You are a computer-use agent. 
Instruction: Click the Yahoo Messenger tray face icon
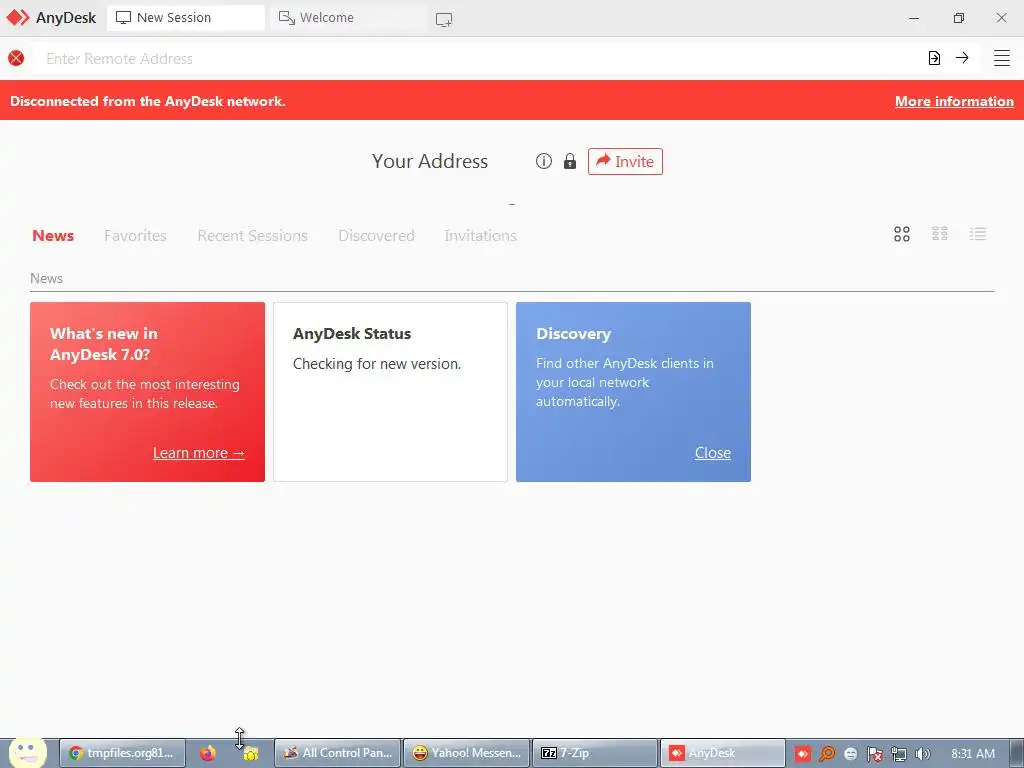(850, 754)
